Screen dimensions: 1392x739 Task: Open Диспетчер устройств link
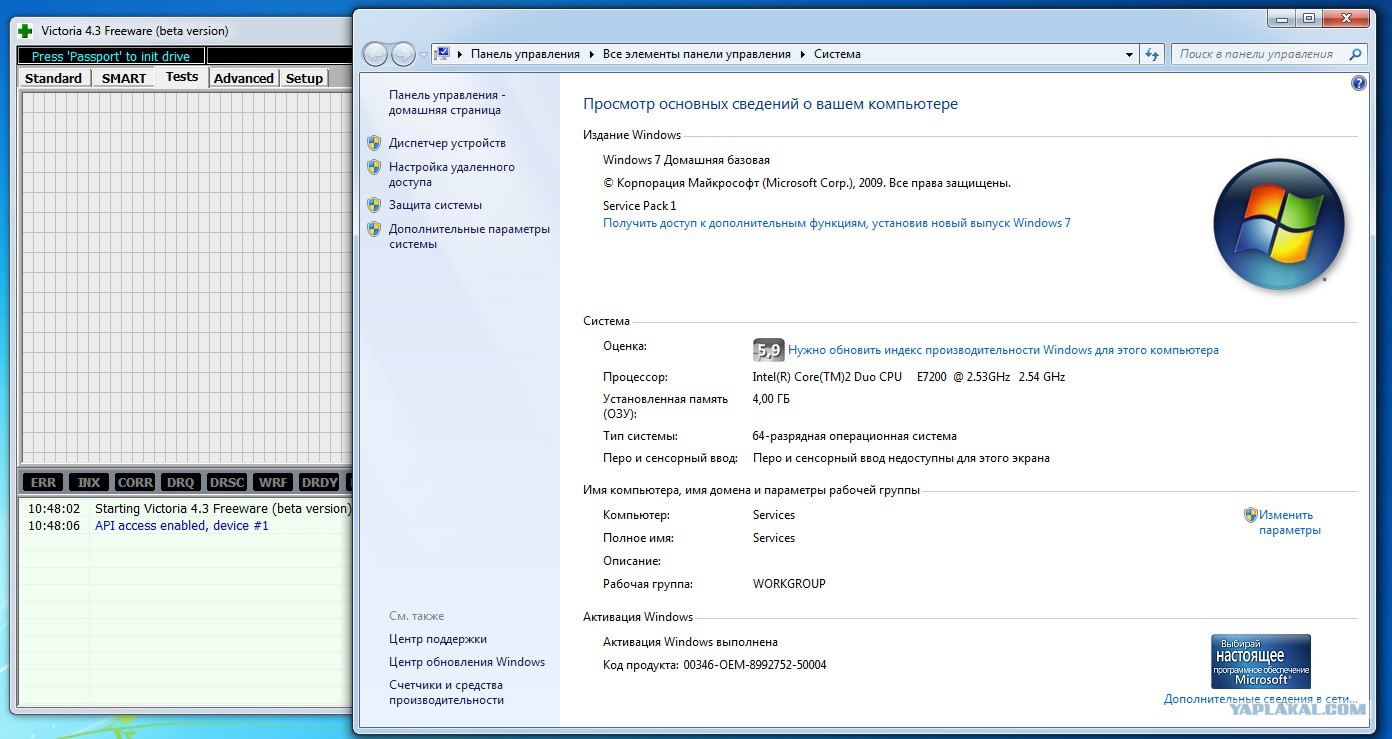(x=447, y=143)
